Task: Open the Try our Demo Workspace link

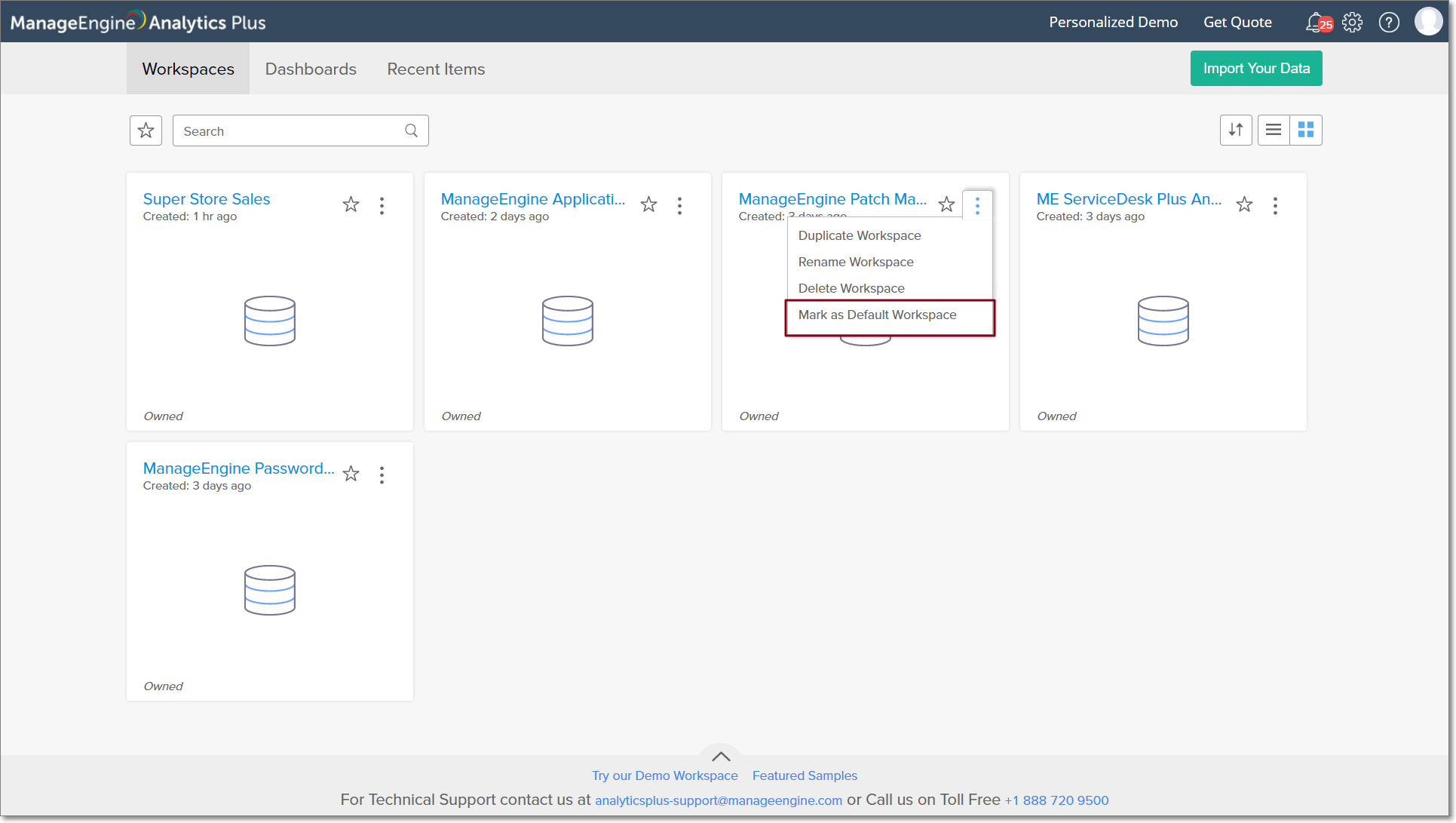Action: (664, 775)
